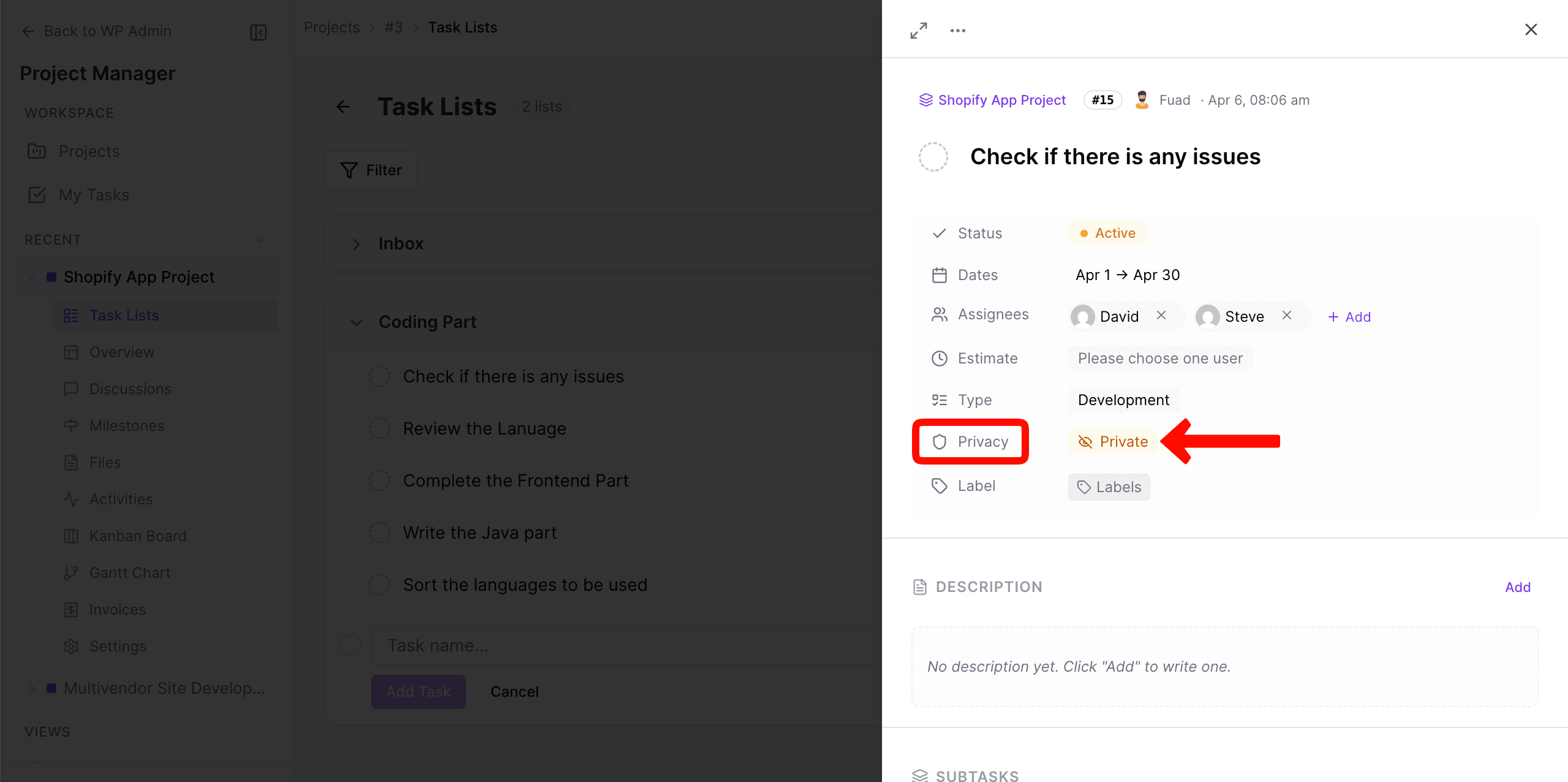Expand the Inbox task list
Image resolution: width=1568 pixels, height=782 pixels.
point(356,243)
